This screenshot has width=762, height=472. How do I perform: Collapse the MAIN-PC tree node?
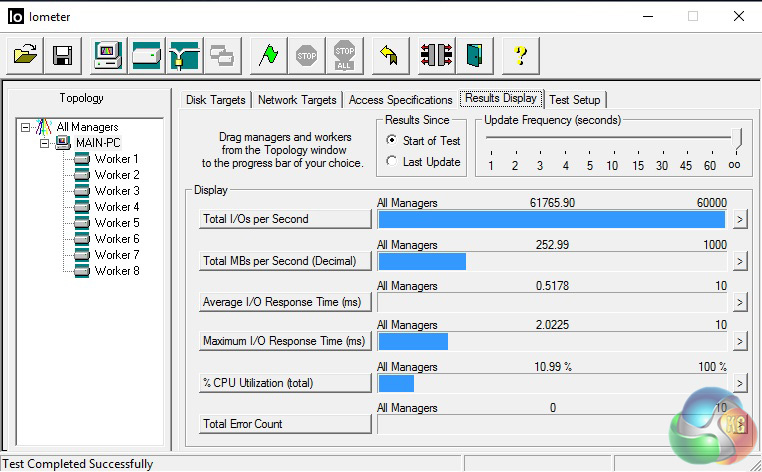44,143
